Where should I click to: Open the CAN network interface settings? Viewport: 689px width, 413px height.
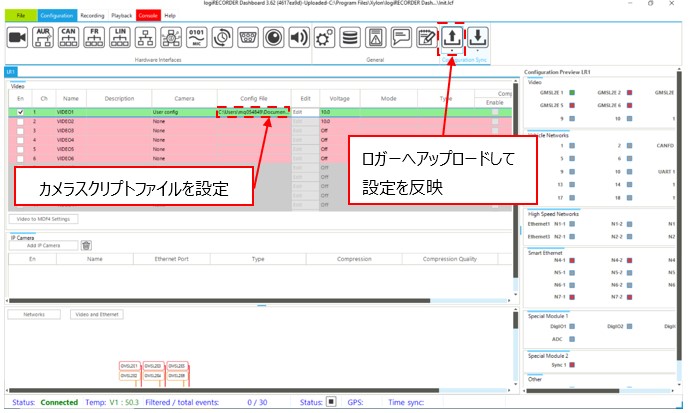pos(69,38)
